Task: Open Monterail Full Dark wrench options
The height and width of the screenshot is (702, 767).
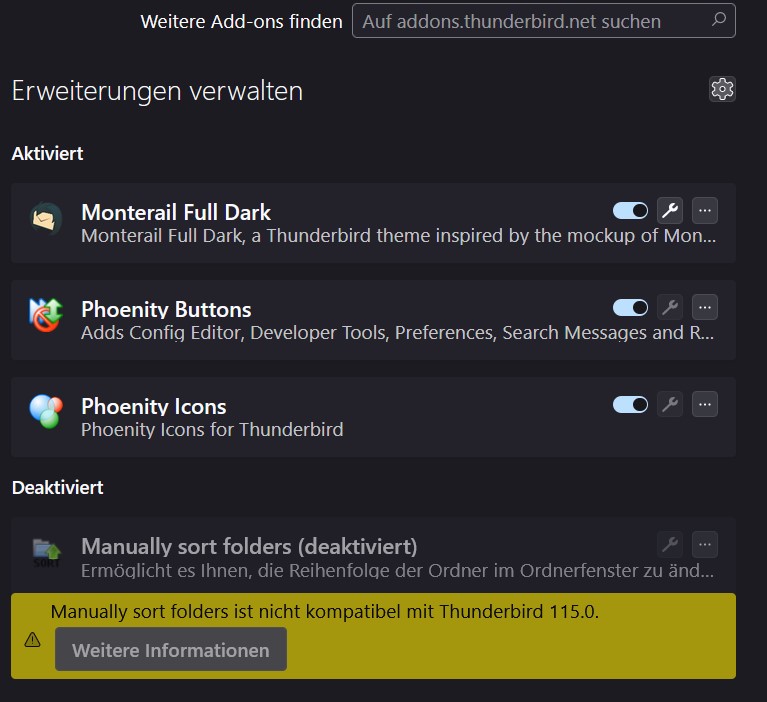Action: tap(670, 210)
